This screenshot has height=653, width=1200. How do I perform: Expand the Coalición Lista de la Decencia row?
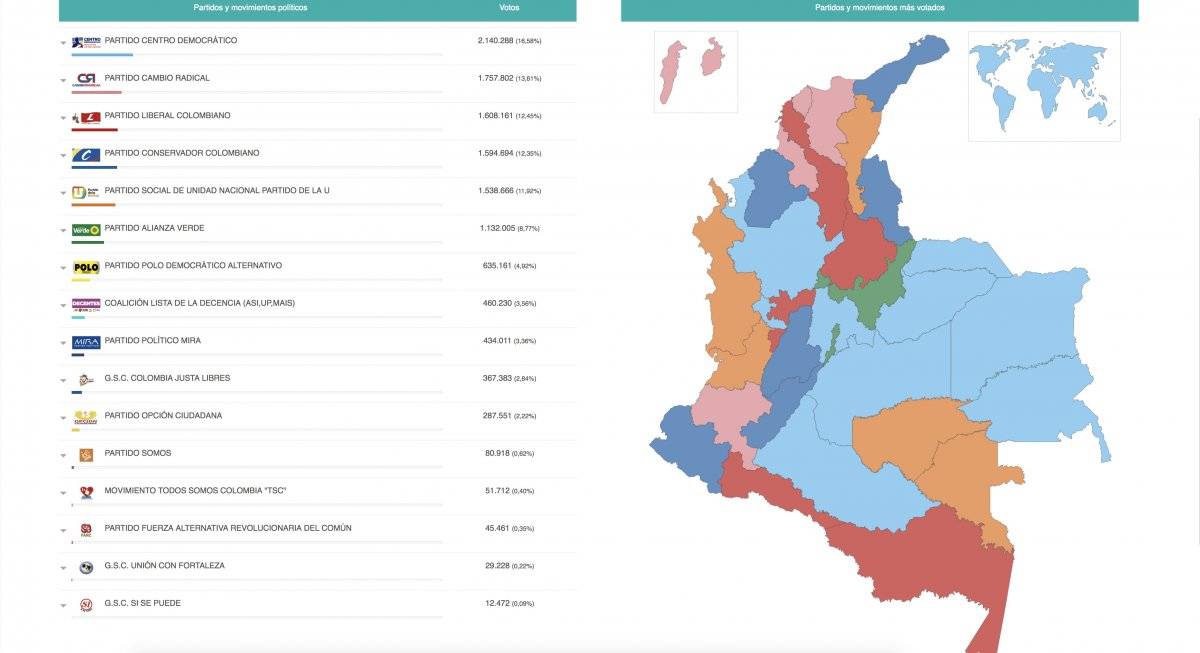click(x=63, y=305)
